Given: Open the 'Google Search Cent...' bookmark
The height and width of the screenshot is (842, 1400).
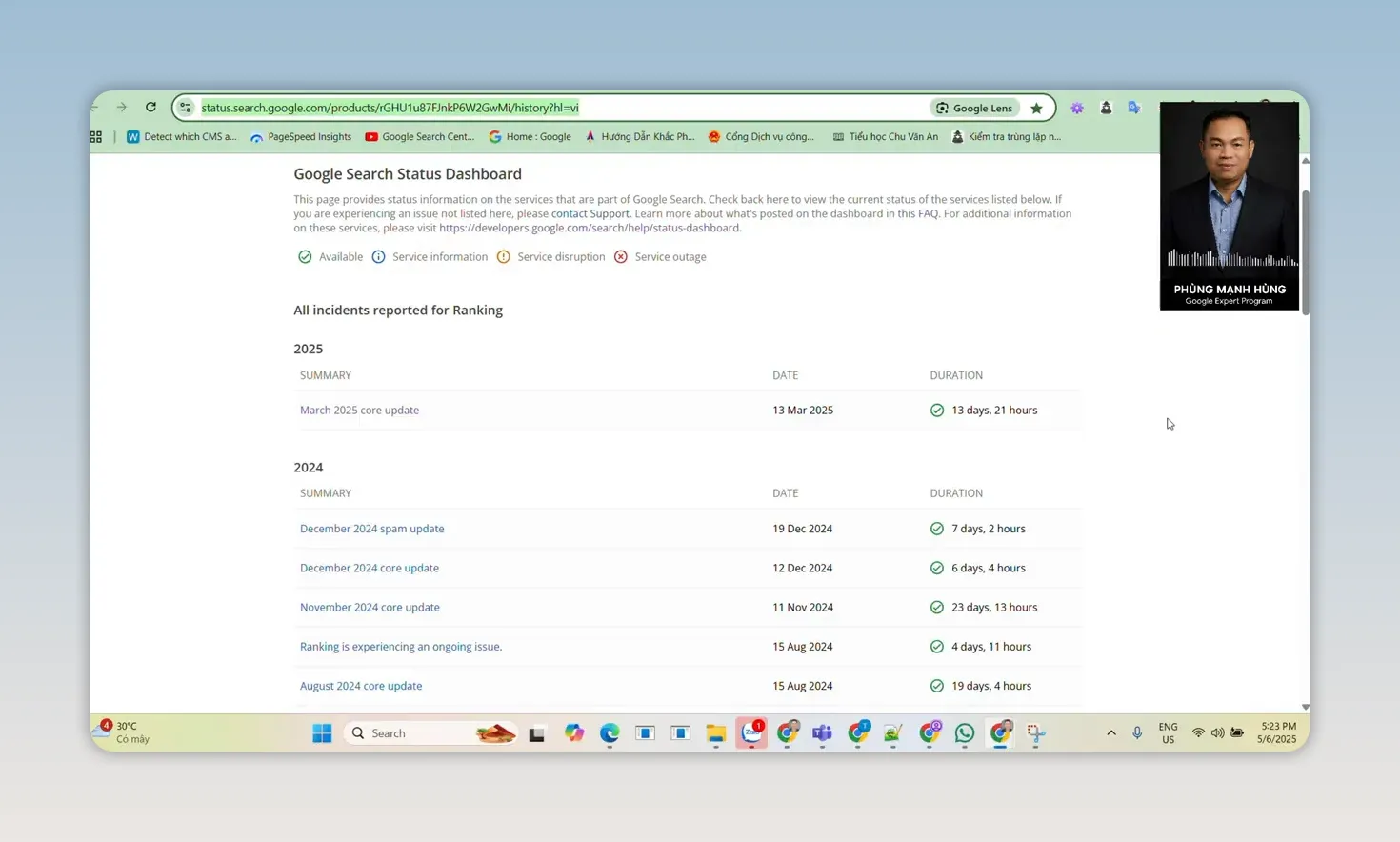Looking at the screenshot, I should point(420,137).
